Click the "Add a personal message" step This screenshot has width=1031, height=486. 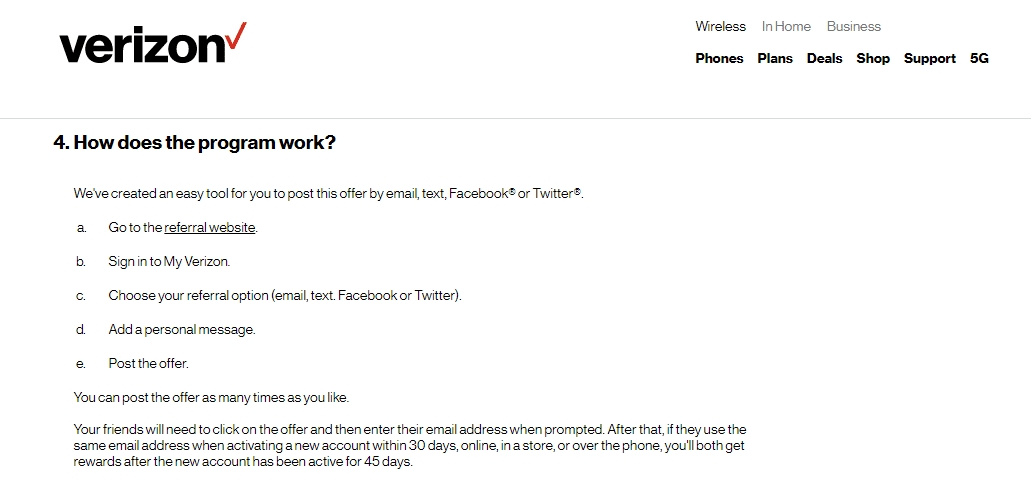182,330
